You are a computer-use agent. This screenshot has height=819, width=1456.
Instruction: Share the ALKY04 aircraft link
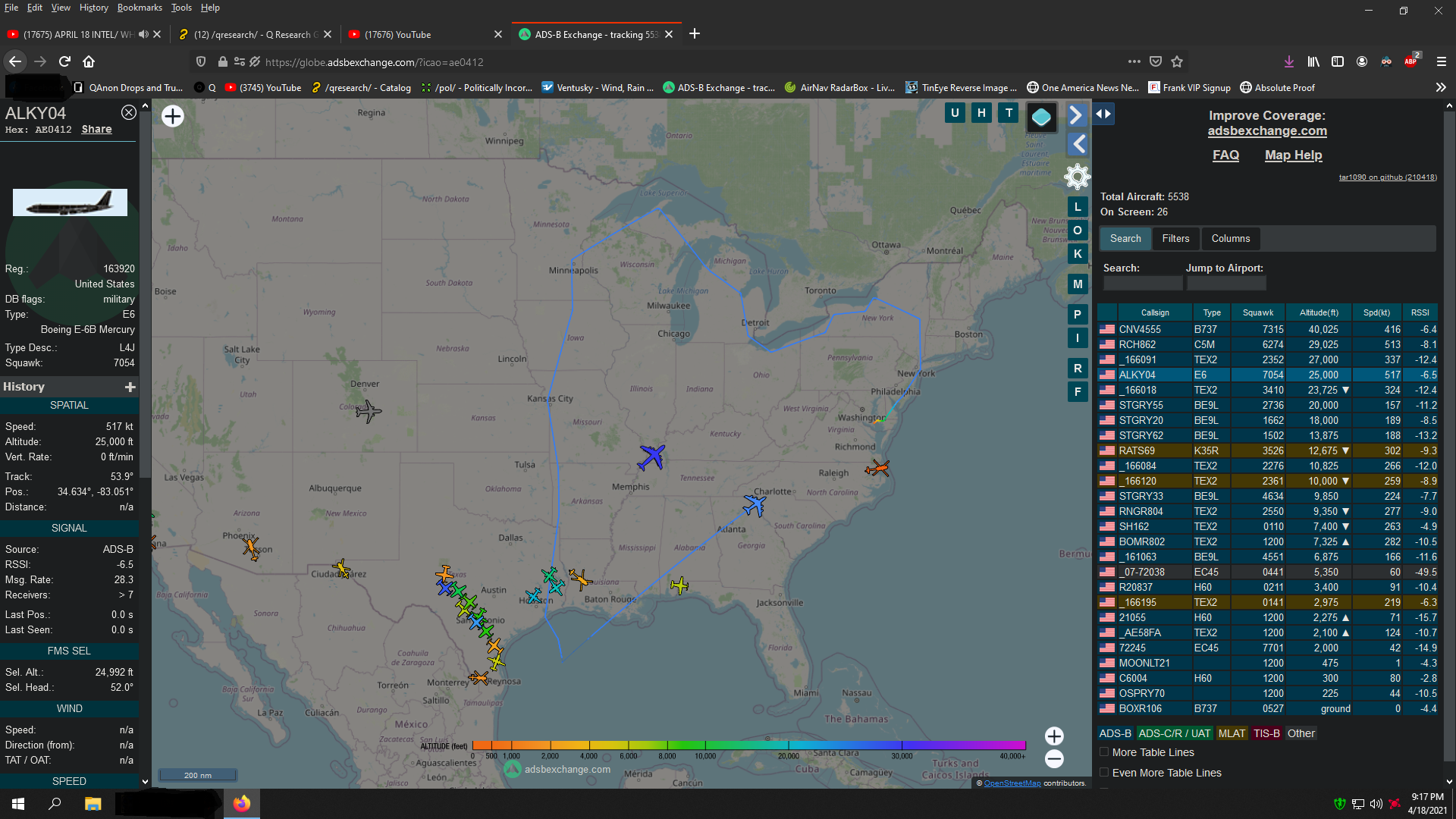[x=96, y=130]
